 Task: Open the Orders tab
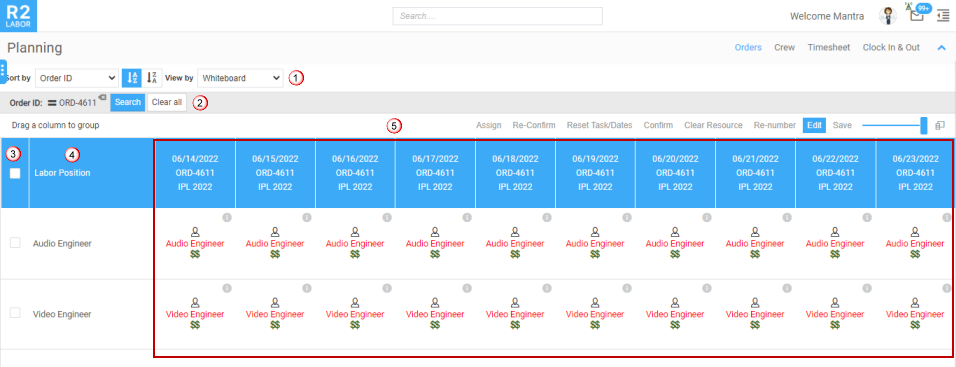pyautogui.click(x=748, y=47)
